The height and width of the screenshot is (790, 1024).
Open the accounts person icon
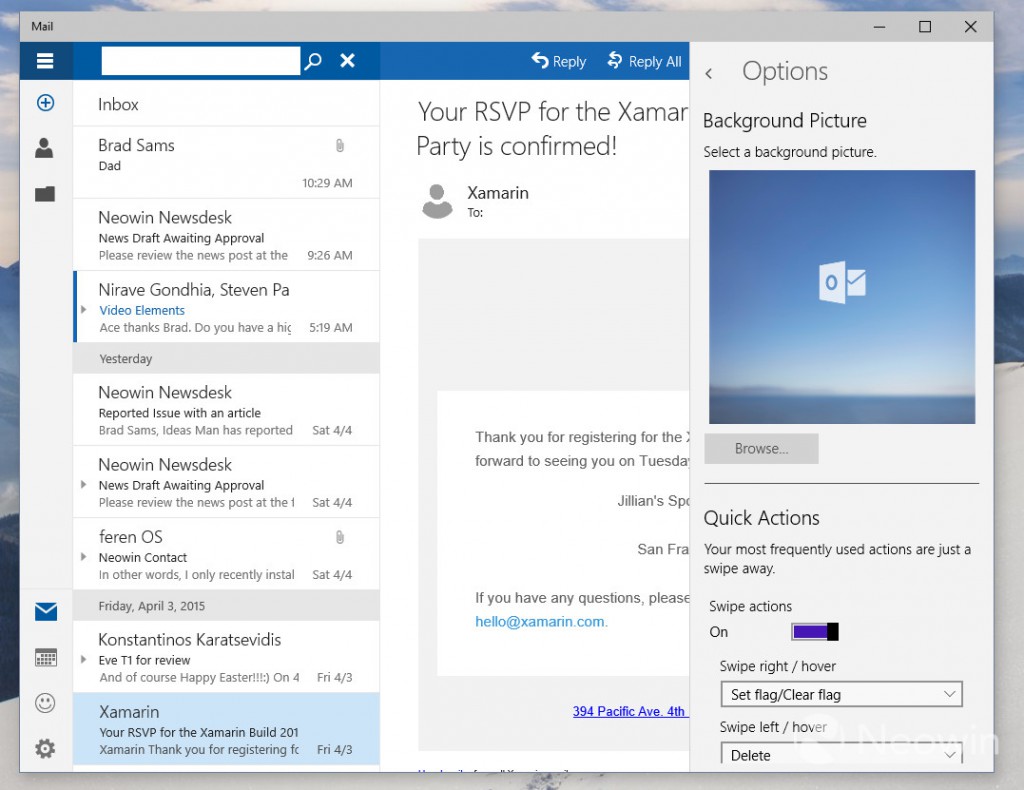(44, 148)
